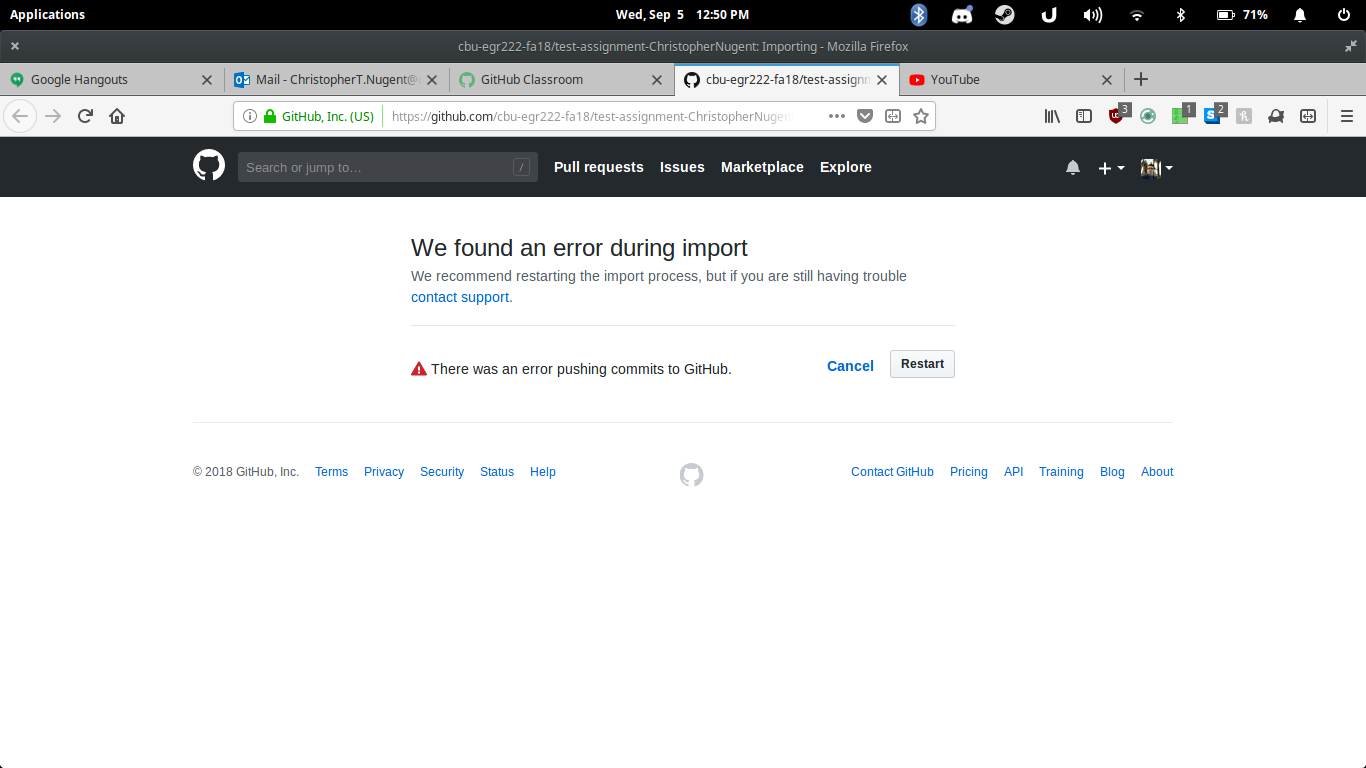1366x768 pixels.
Task: Open page actions three-dot menu
Action: [x=837, y=116]
